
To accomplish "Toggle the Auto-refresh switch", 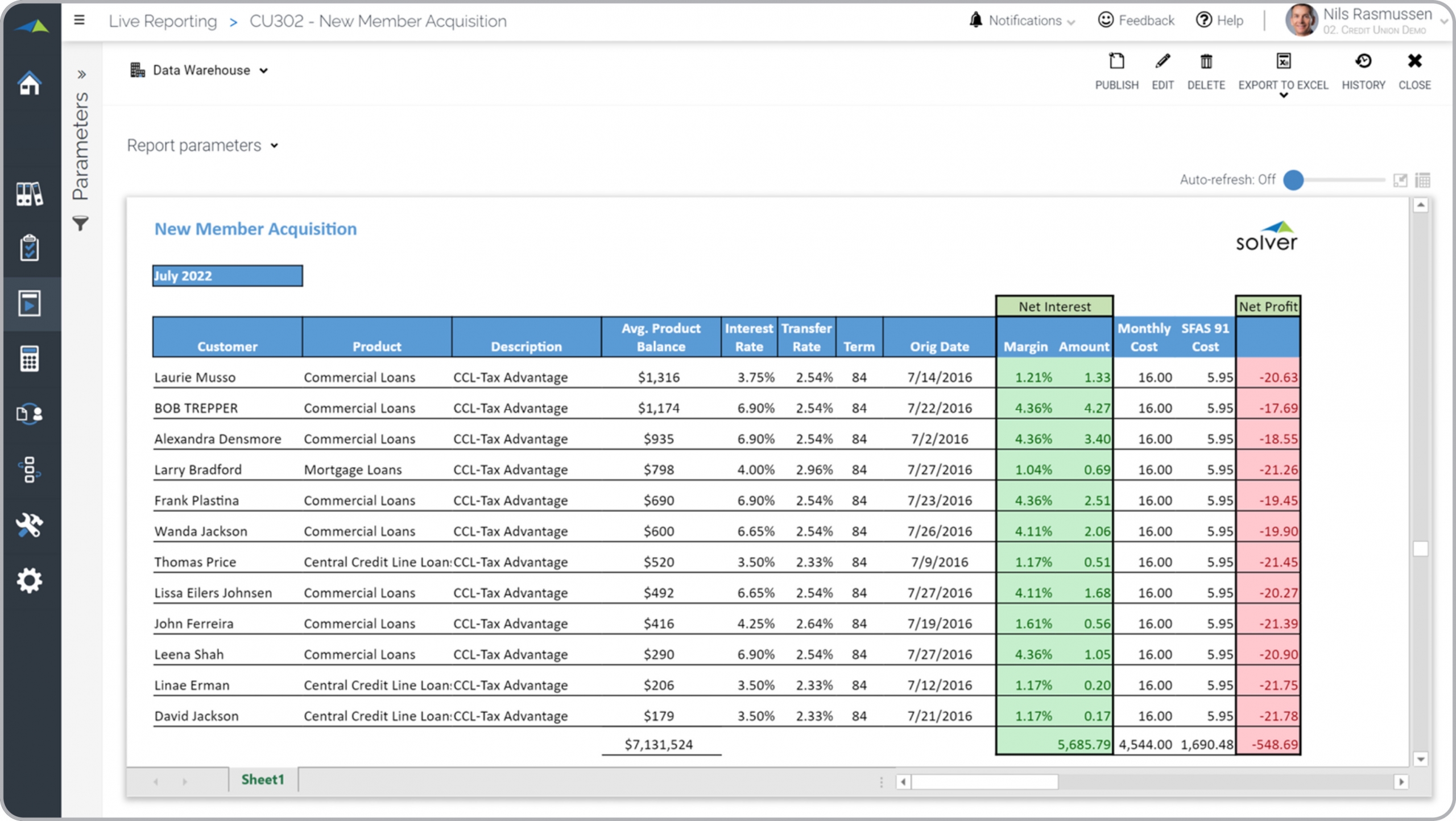I will click(x=1294, y=180).
